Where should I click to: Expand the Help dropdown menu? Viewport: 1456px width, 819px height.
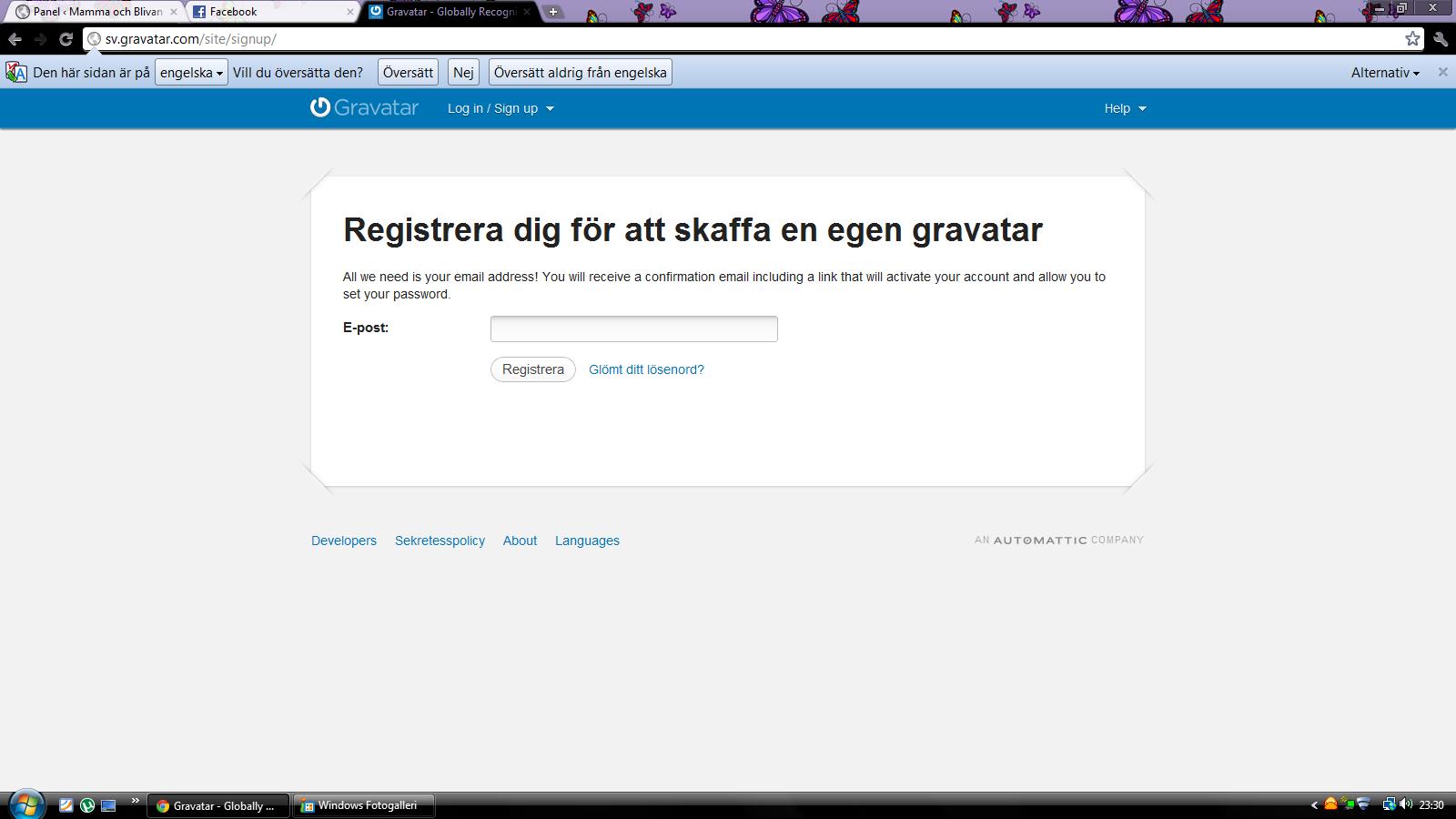pyautogui.click(x=1125, y=108)
